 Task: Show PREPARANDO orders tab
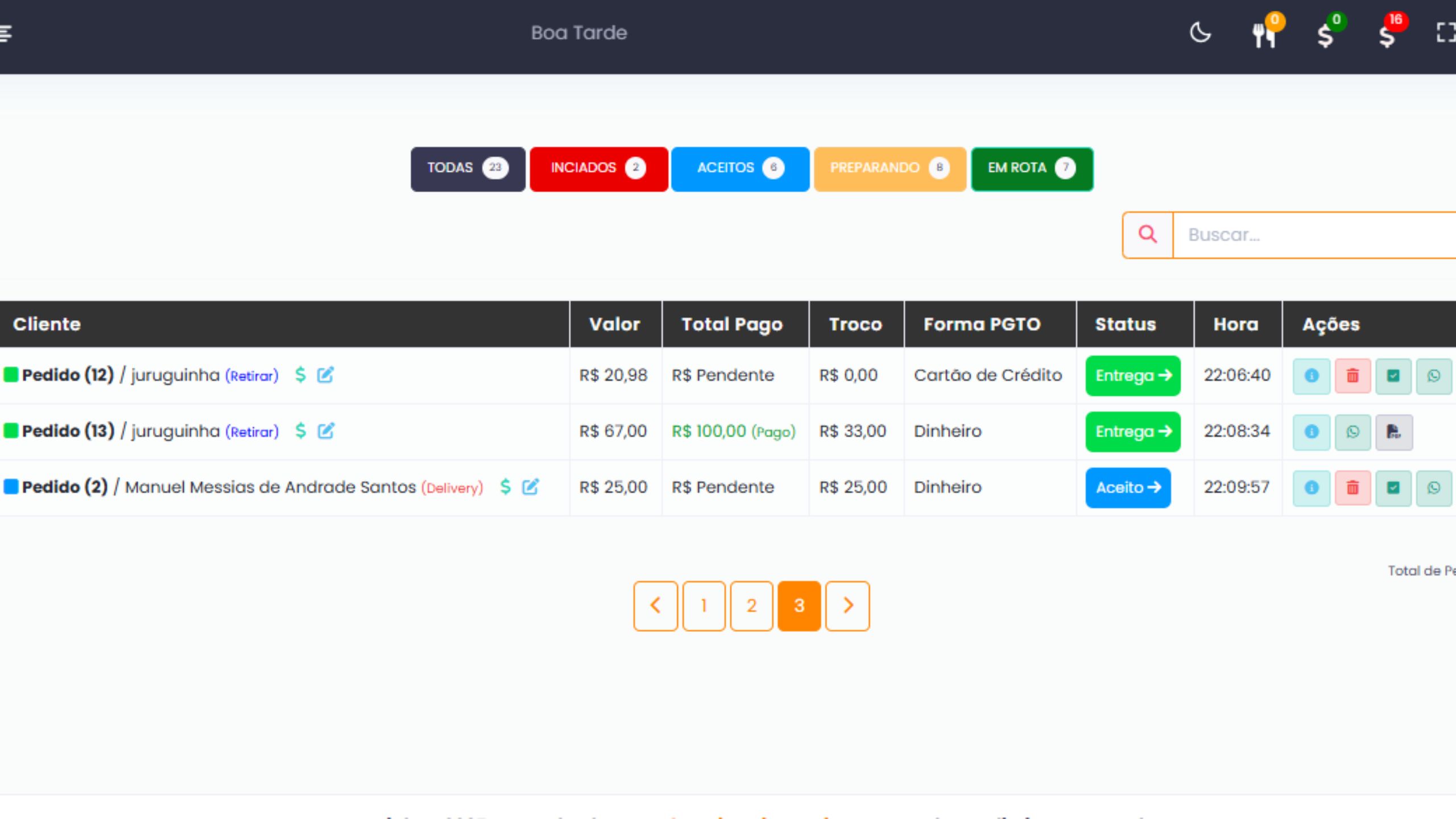point(890,169)
